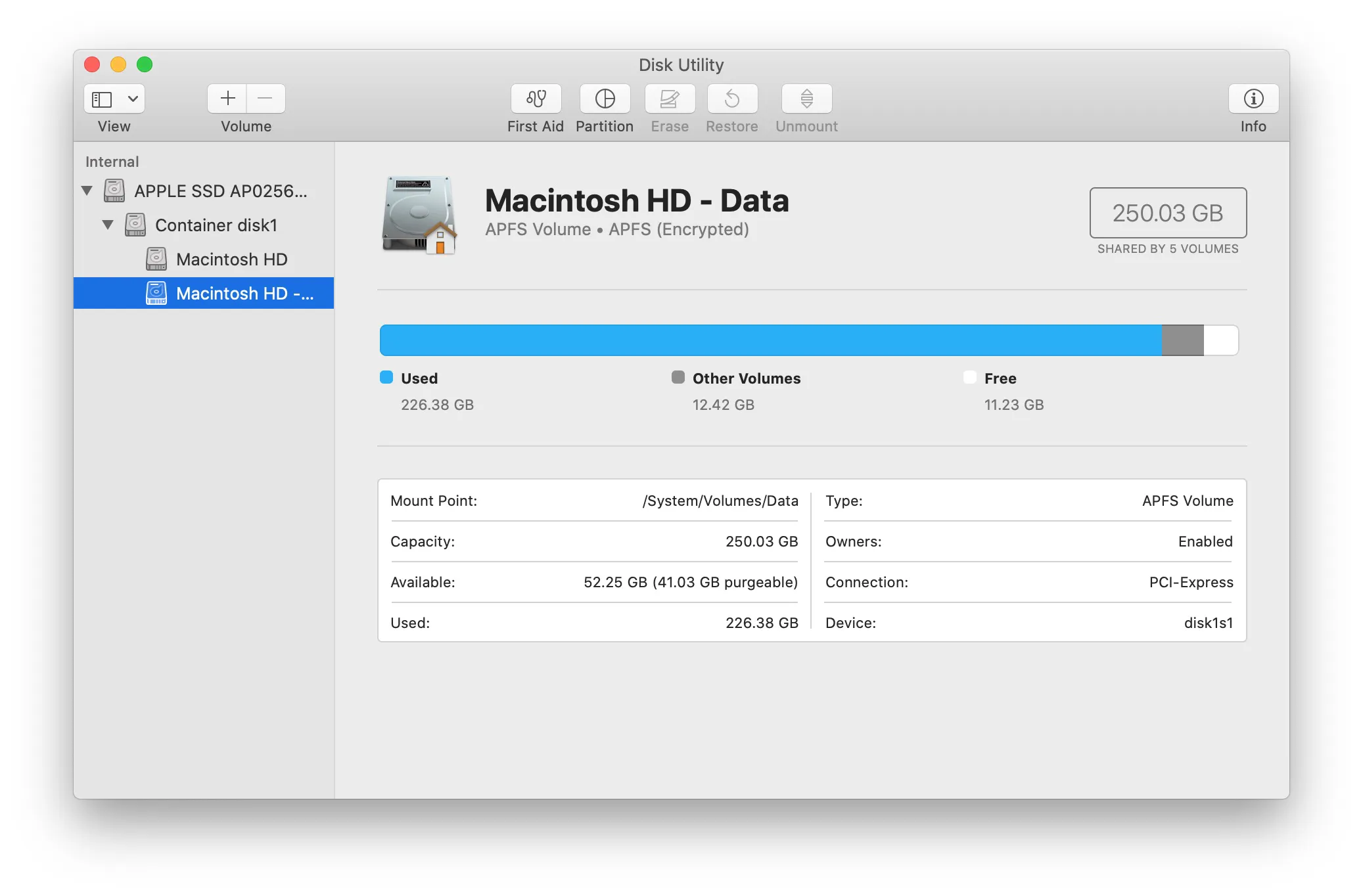The height and width of the screenshot is (896, 1363).
Task: Collapse the Internal sidebar section
Action: point(113,160)
